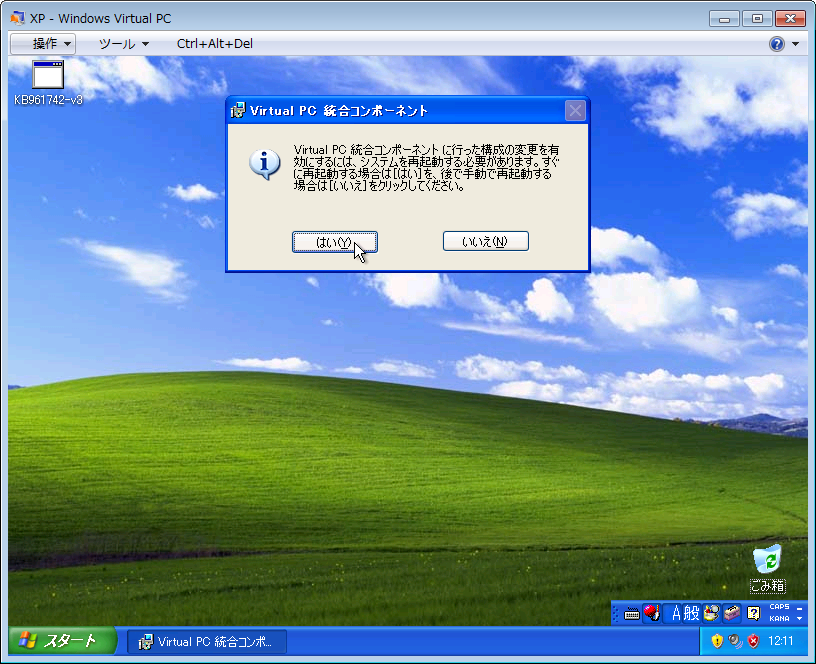
Task: Toggle CAPS on the language bar
Action: click(x=779, y=607)
